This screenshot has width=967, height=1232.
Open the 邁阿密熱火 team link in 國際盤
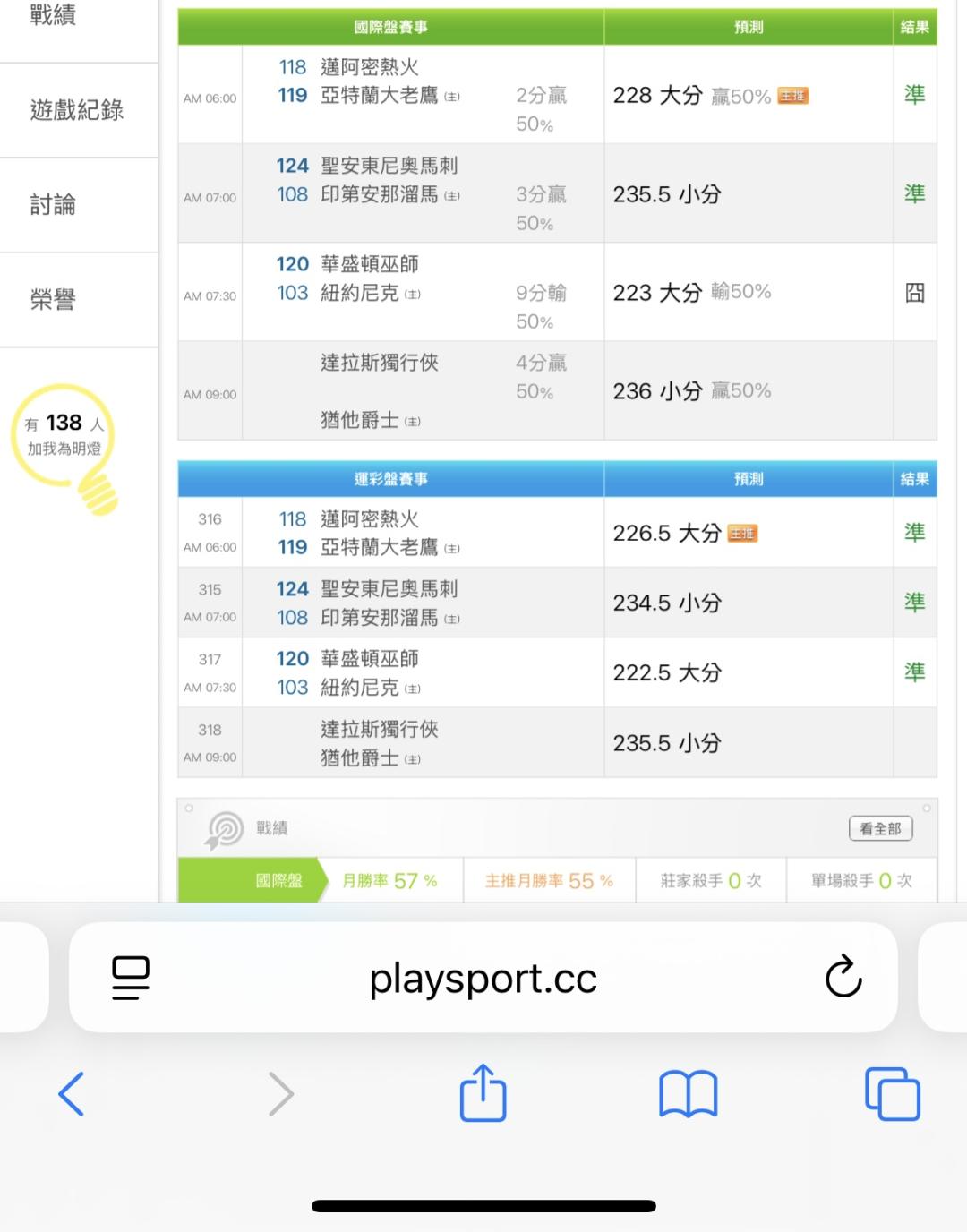370,67
